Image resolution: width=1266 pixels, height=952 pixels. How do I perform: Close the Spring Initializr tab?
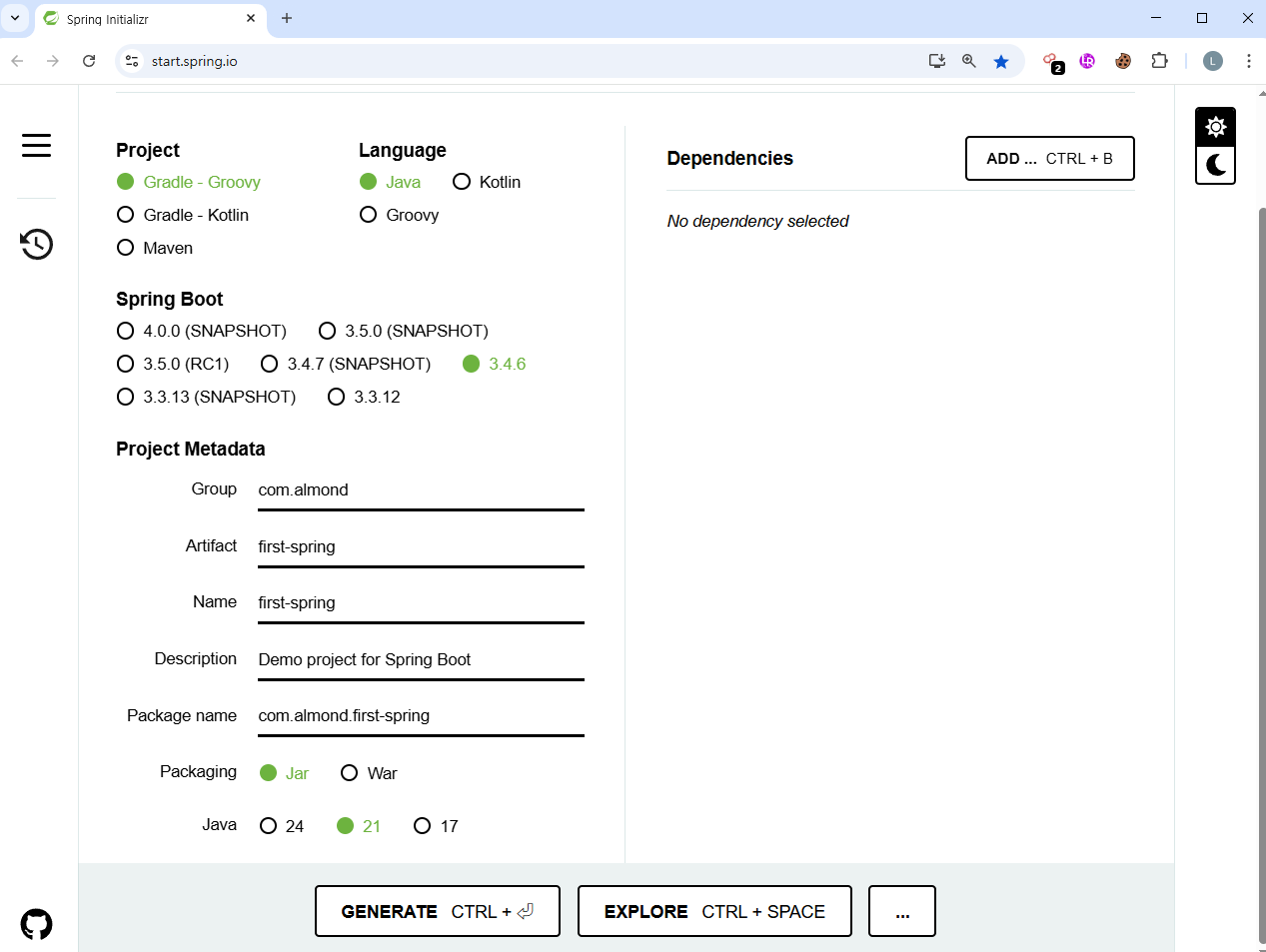(251, 18)
